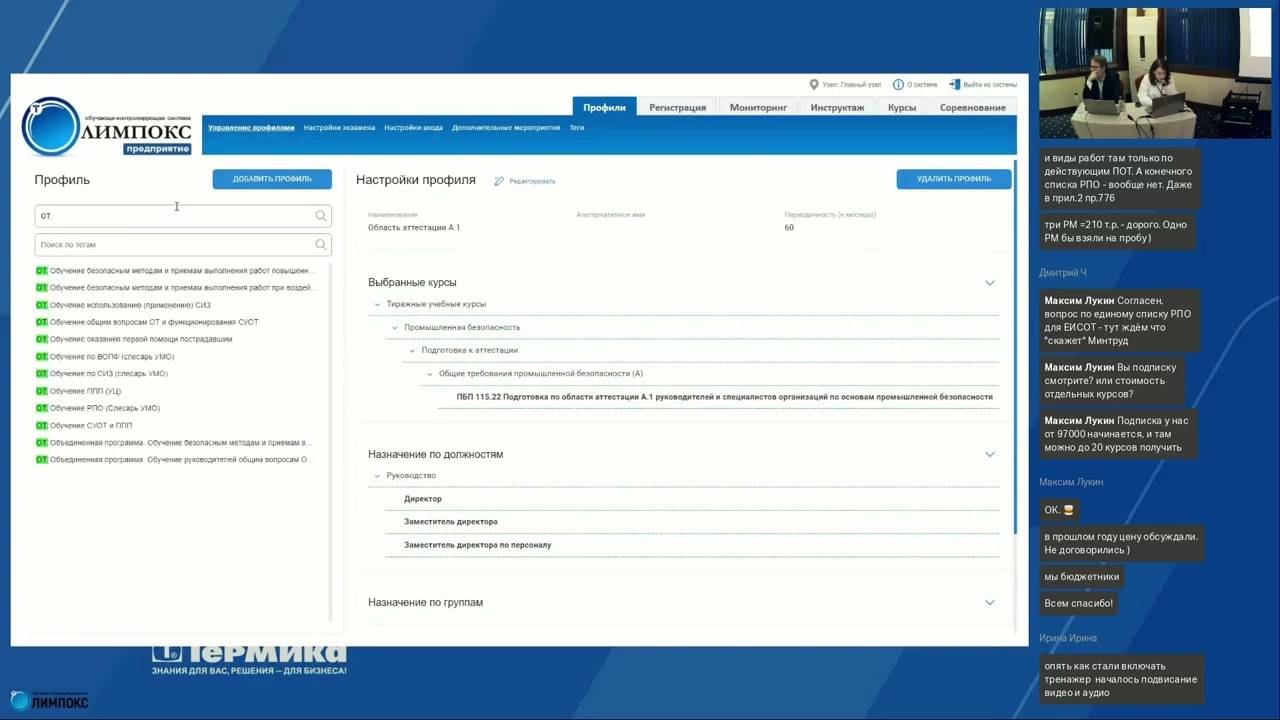Select profile 'Обучение РПО (Слесарь УМО)'
This screenshot has width=1280, height=720.
(98, 408)
